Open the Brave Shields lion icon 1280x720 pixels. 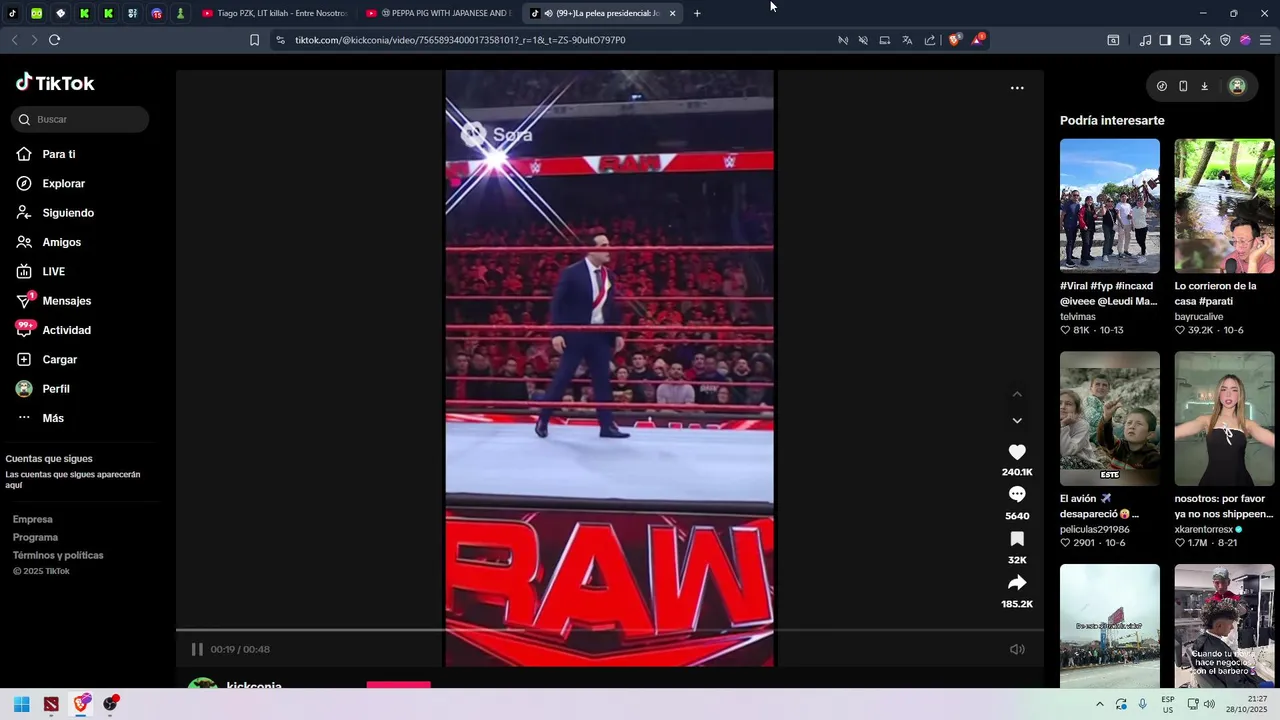click(954, 40)
